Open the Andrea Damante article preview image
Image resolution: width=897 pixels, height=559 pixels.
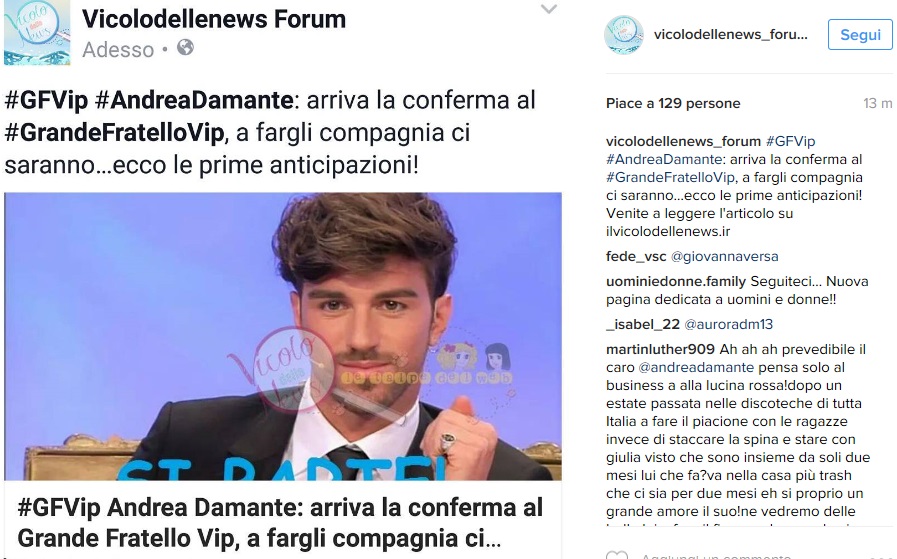click(283, 336)
